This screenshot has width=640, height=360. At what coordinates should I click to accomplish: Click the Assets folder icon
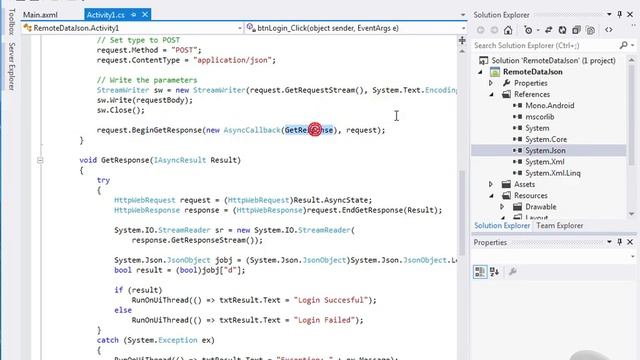point(507,184)
